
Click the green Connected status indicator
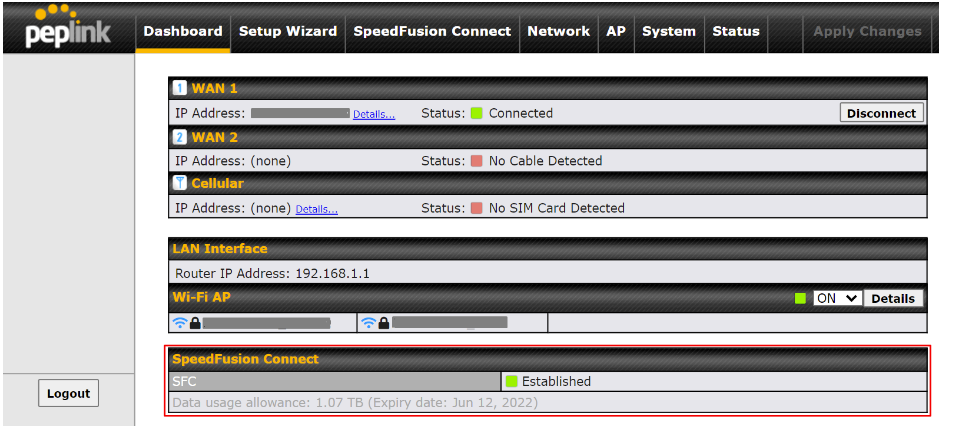(476, 113)
